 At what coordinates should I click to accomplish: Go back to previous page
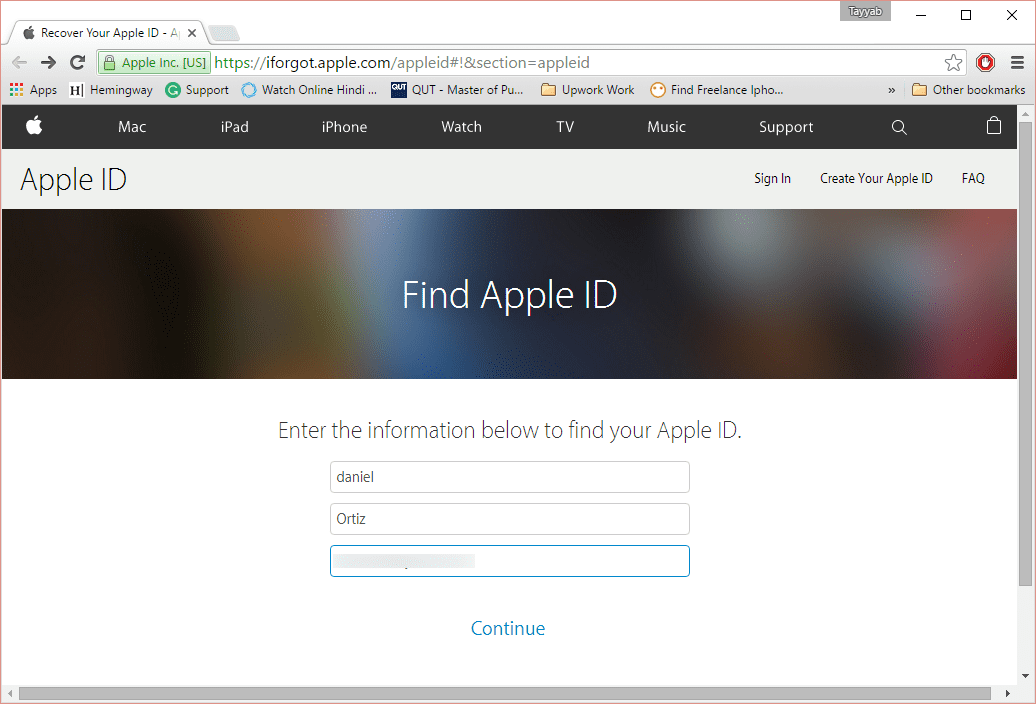pos(20,63)
